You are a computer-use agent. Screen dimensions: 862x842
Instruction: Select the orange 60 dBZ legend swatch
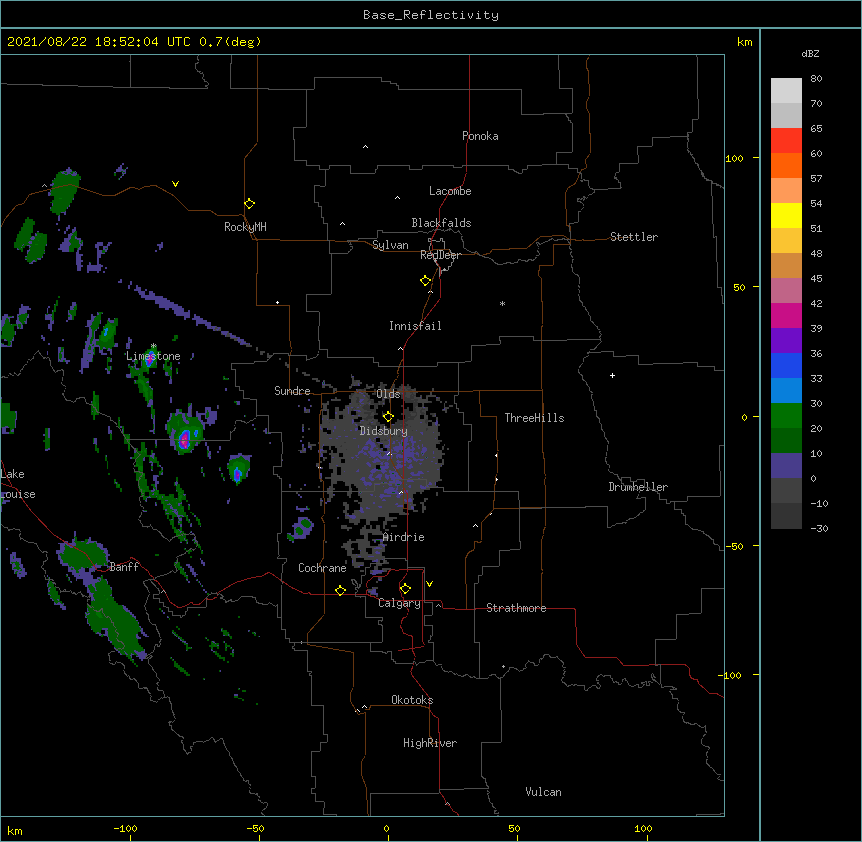coord(786,165)
